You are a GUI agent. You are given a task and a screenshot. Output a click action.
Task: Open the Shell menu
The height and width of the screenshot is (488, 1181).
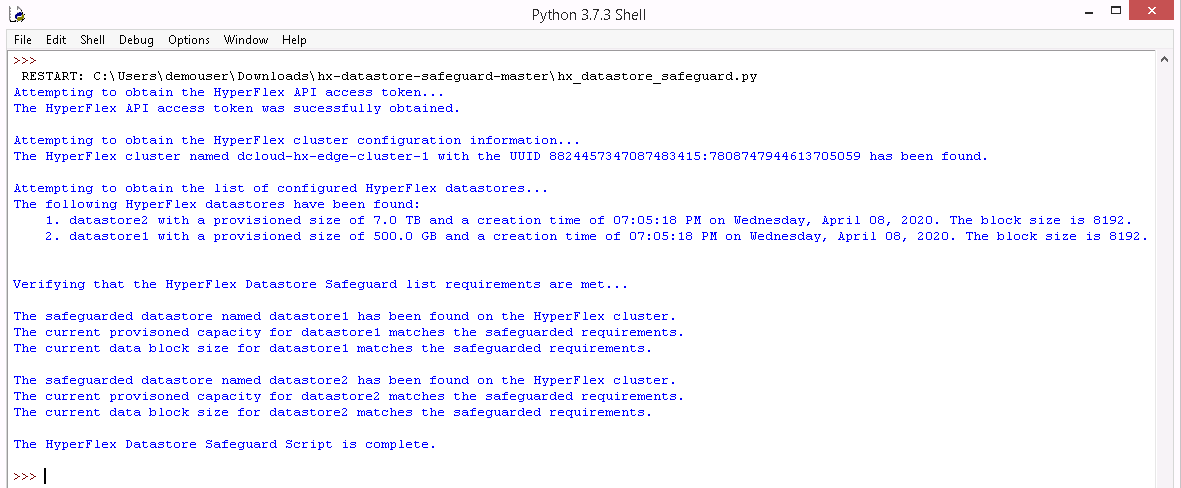[93, 40]
